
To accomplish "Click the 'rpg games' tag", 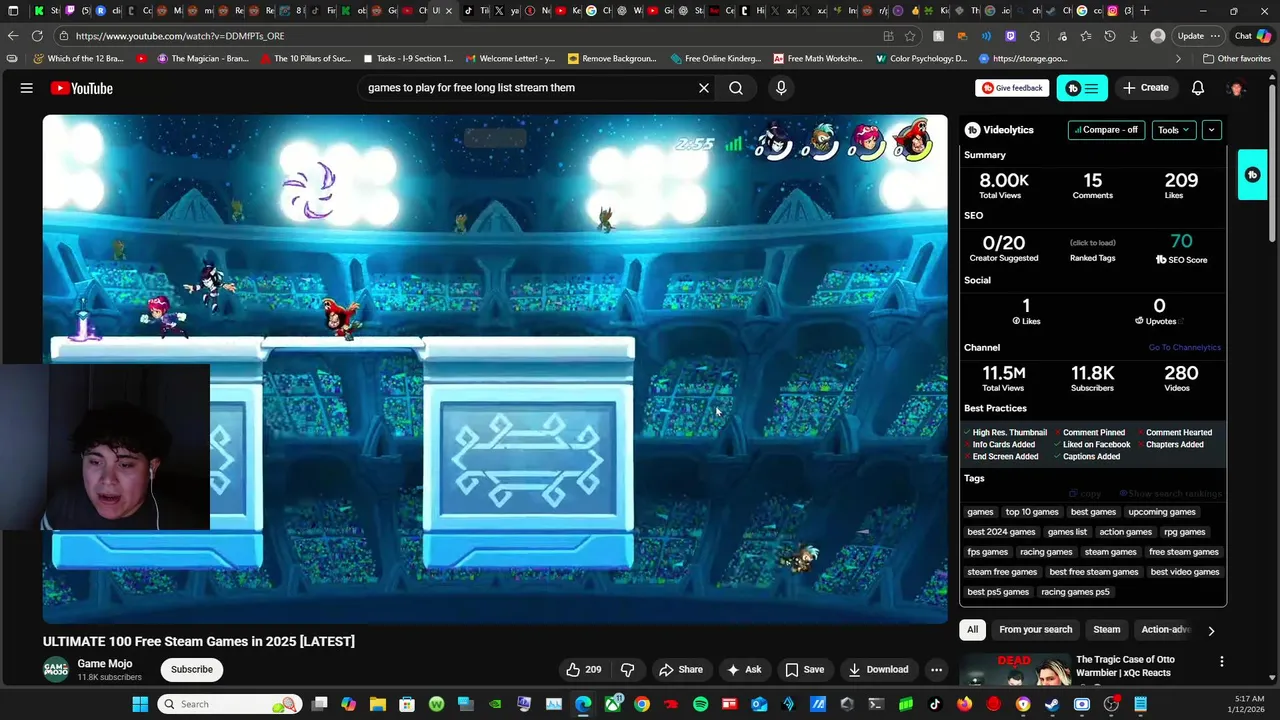I will pos(1184,532).
